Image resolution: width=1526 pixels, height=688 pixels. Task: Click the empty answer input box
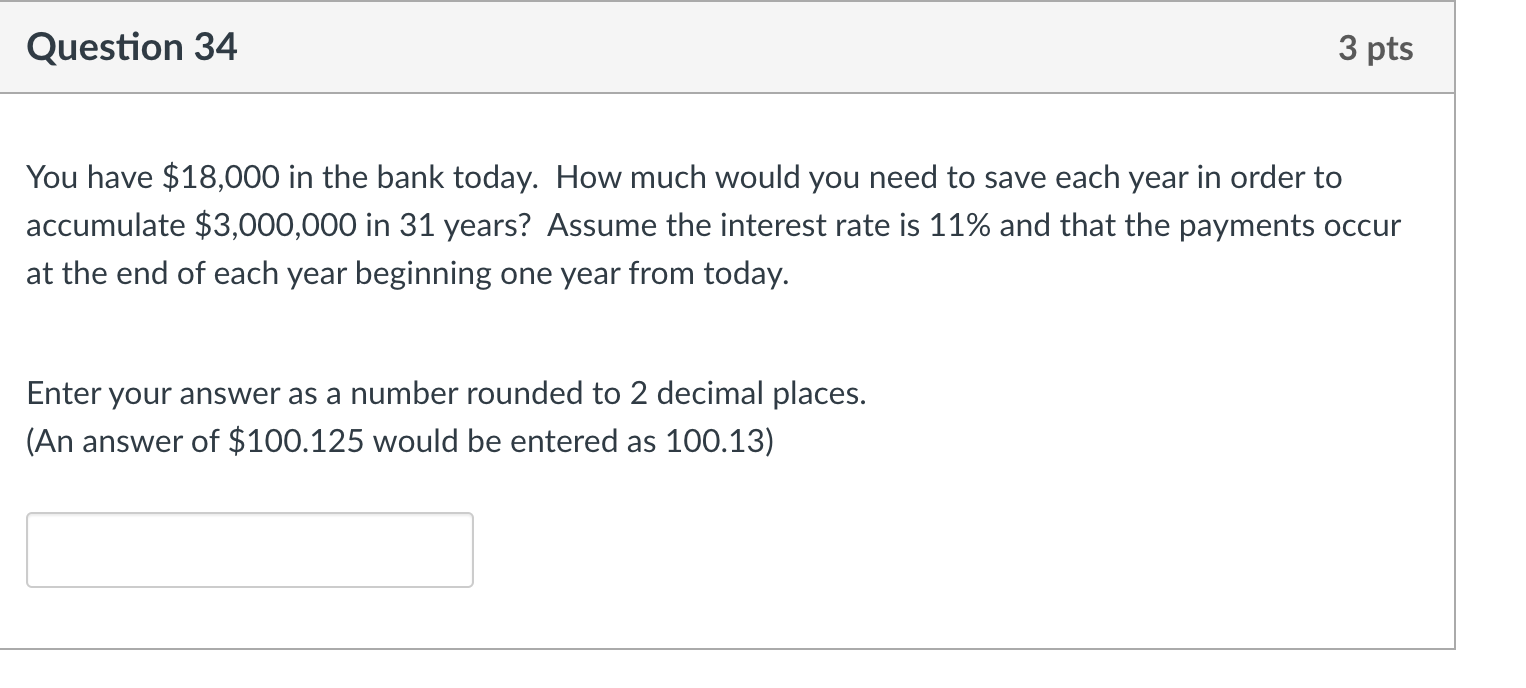pos(249,550)
